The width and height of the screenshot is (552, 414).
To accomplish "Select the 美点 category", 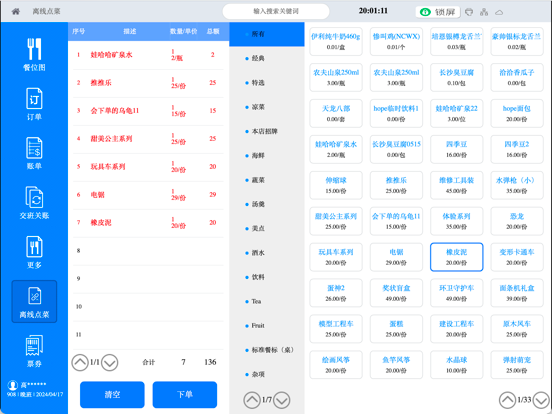I will pos(267,228).
